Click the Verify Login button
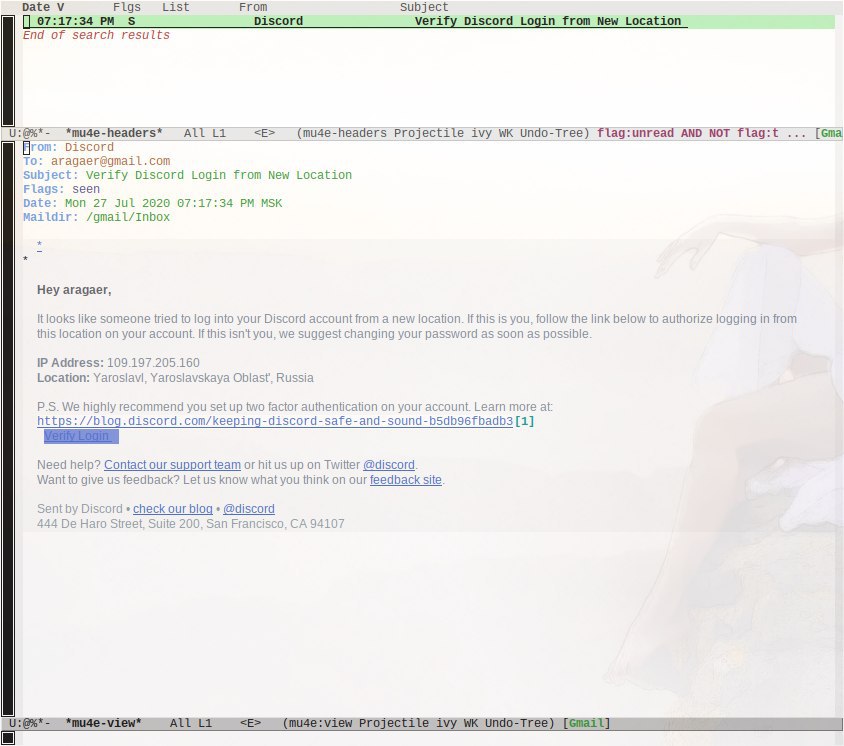This screenshot has height=746, width=844. coord(81,436)
